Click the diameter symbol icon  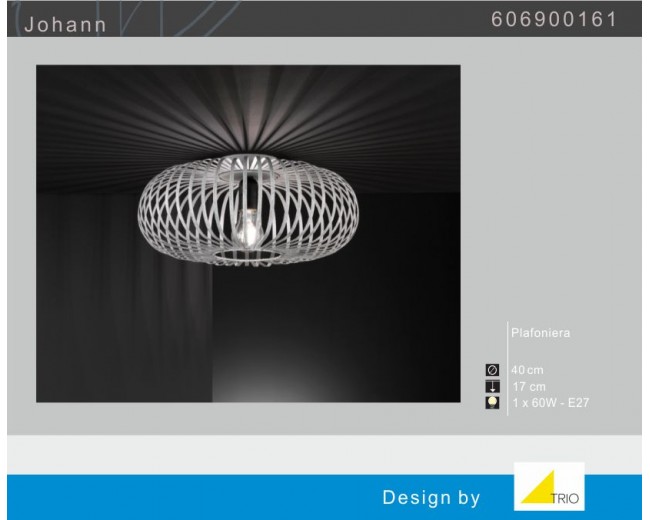point(492,370)
